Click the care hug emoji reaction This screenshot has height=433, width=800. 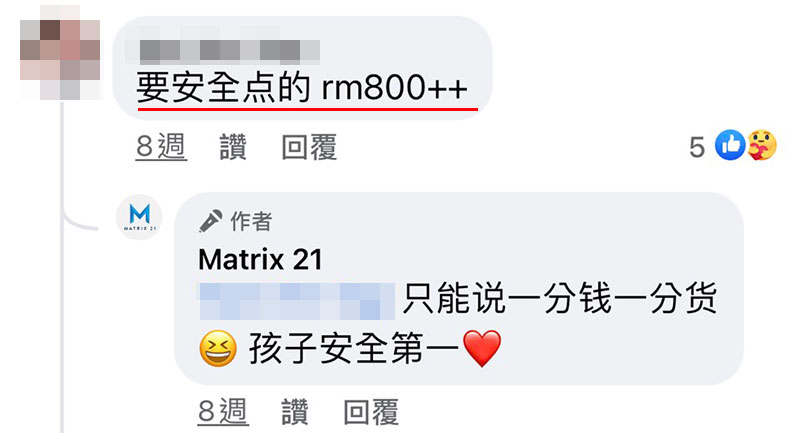(x=762, y=145)
